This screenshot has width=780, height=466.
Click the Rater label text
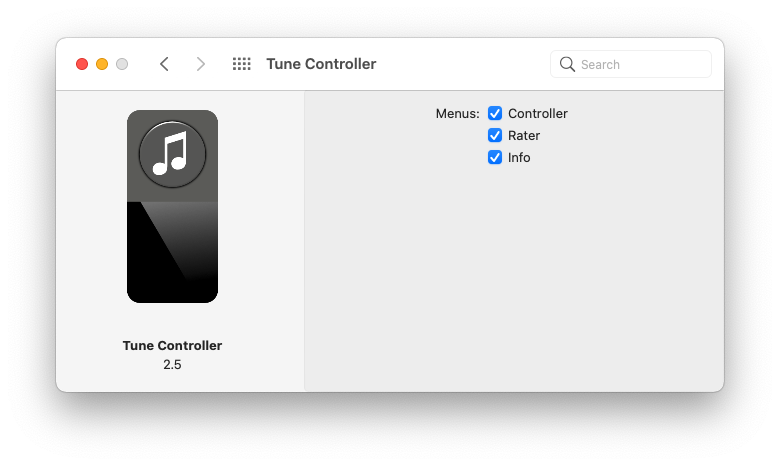pos(524,136)
